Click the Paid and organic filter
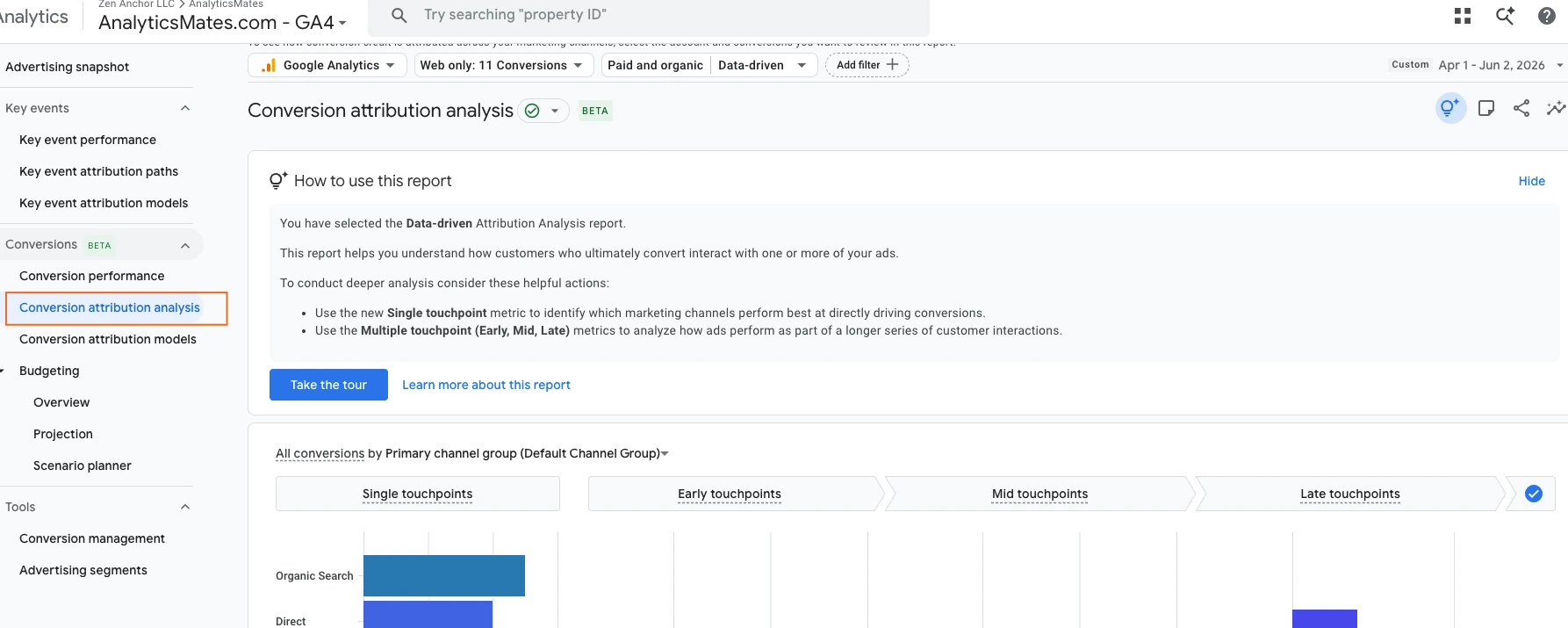This screenshot has height=628, width=1568. coord(656,65)
